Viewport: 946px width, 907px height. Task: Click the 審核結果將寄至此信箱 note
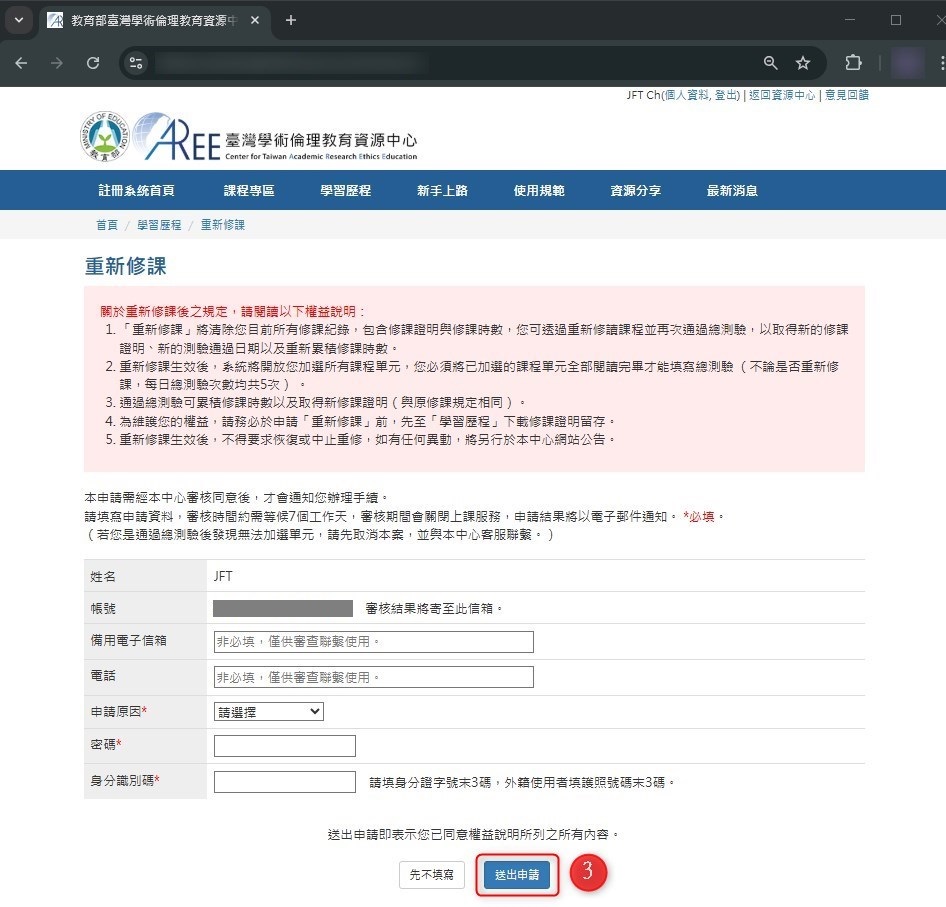click(x=433, y=608)
